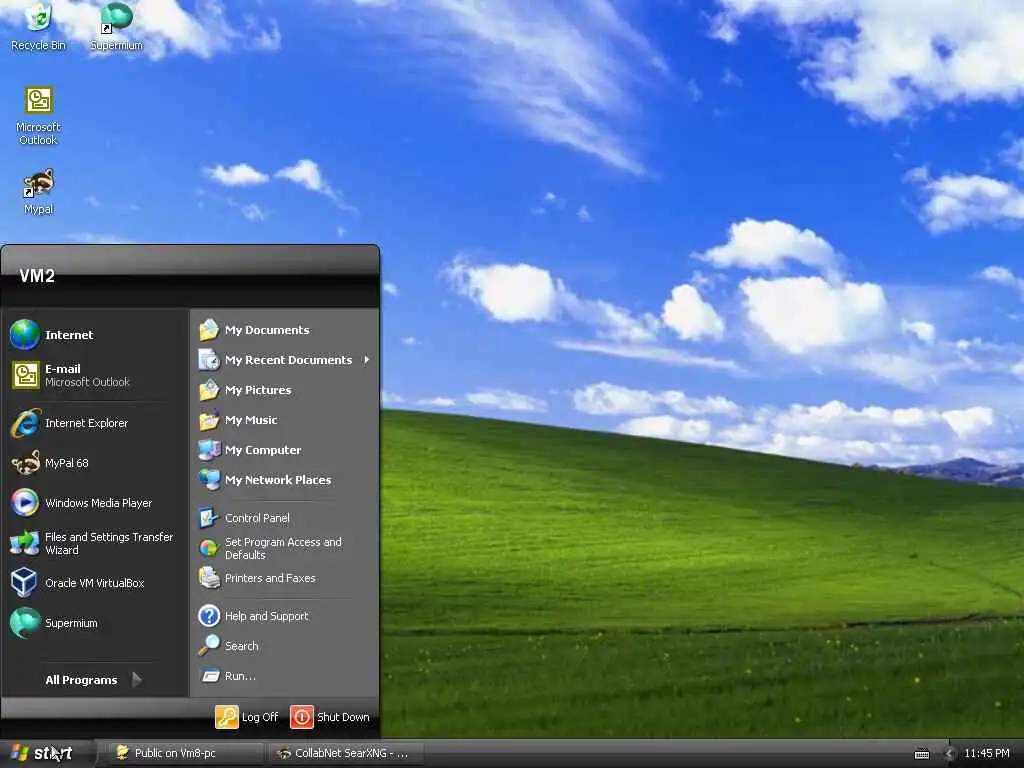The height and width of the screenshot is (768, 1024).
Task: Click the VM2 user name header
Action: (x=37, y=276)
